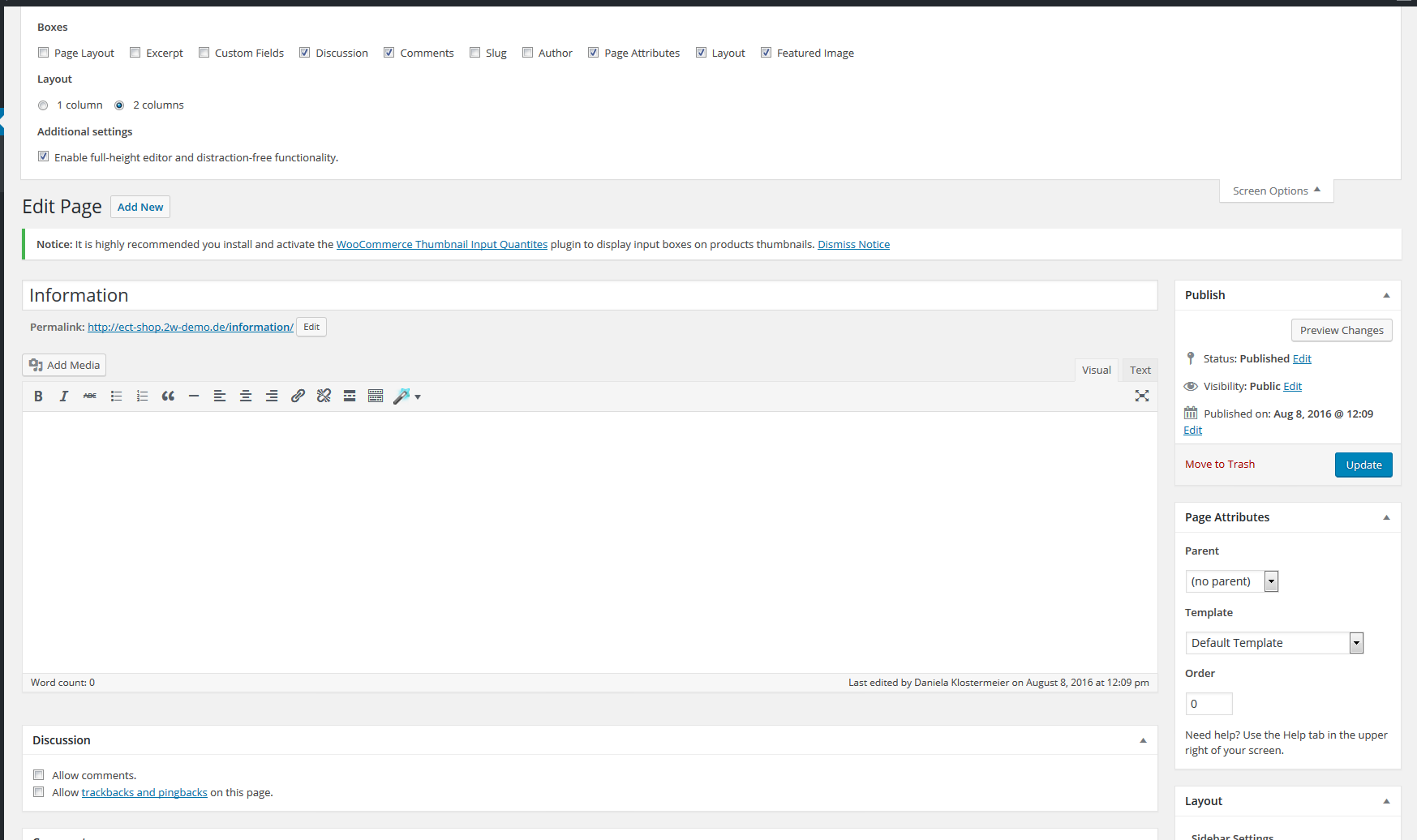This screenshot has width=1417, height=840.
Task: Open the Parent page dropdown
Action: pyautogui.click(x=1232, y=581)
